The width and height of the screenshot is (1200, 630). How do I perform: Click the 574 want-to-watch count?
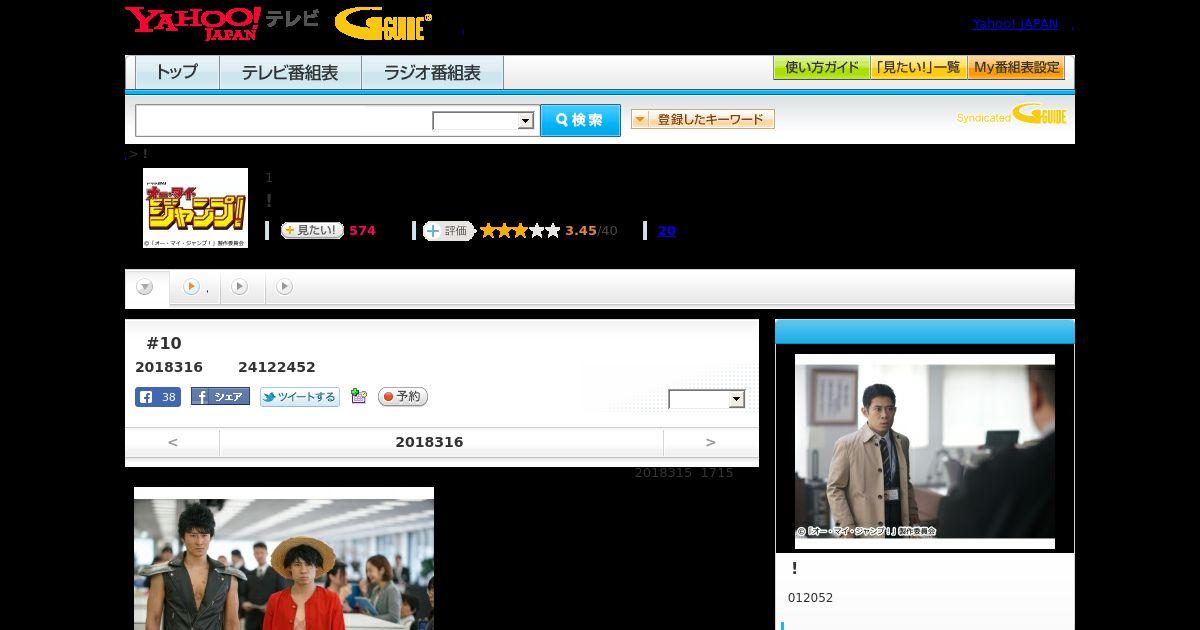pos(362,230)
